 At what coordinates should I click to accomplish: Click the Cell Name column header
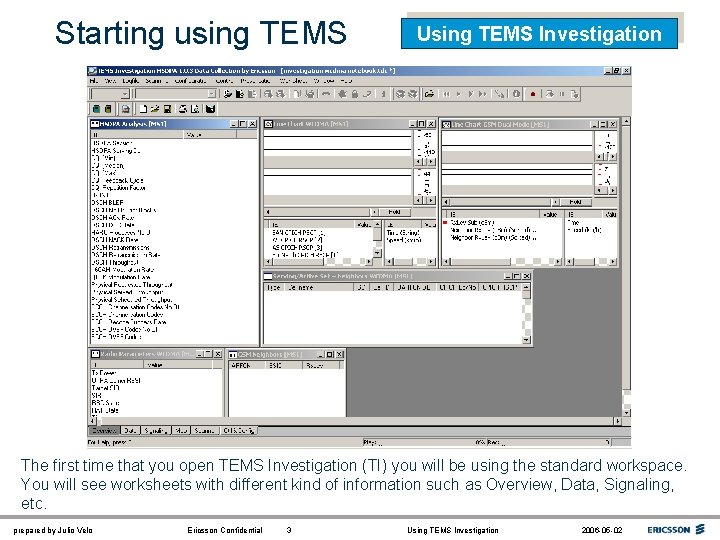(319, 287)
